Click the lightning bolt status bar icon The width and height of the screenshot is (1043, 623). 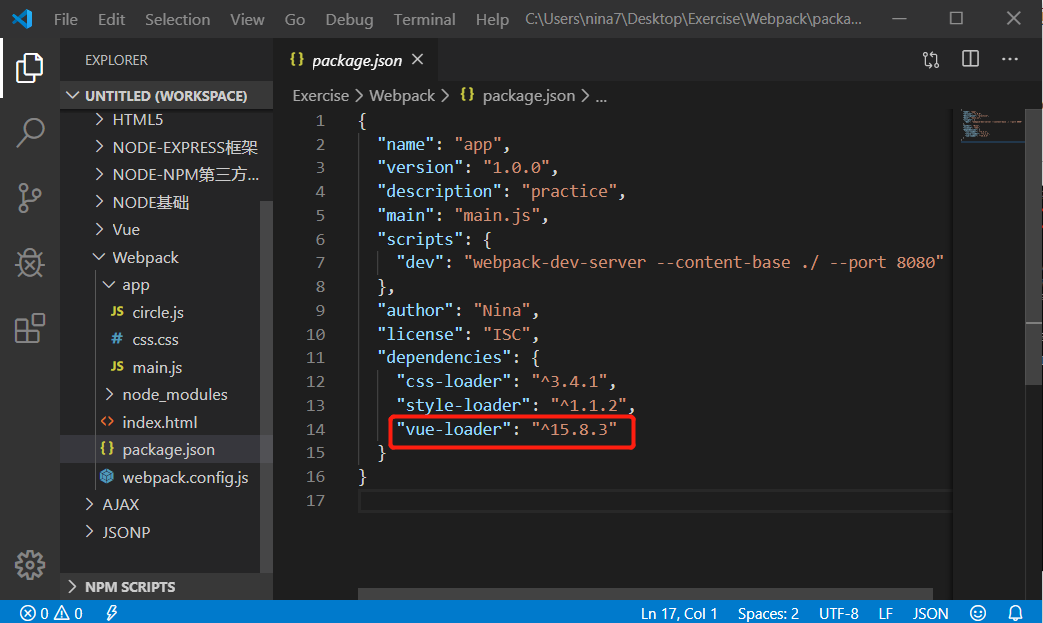click(x=112, y=613)
